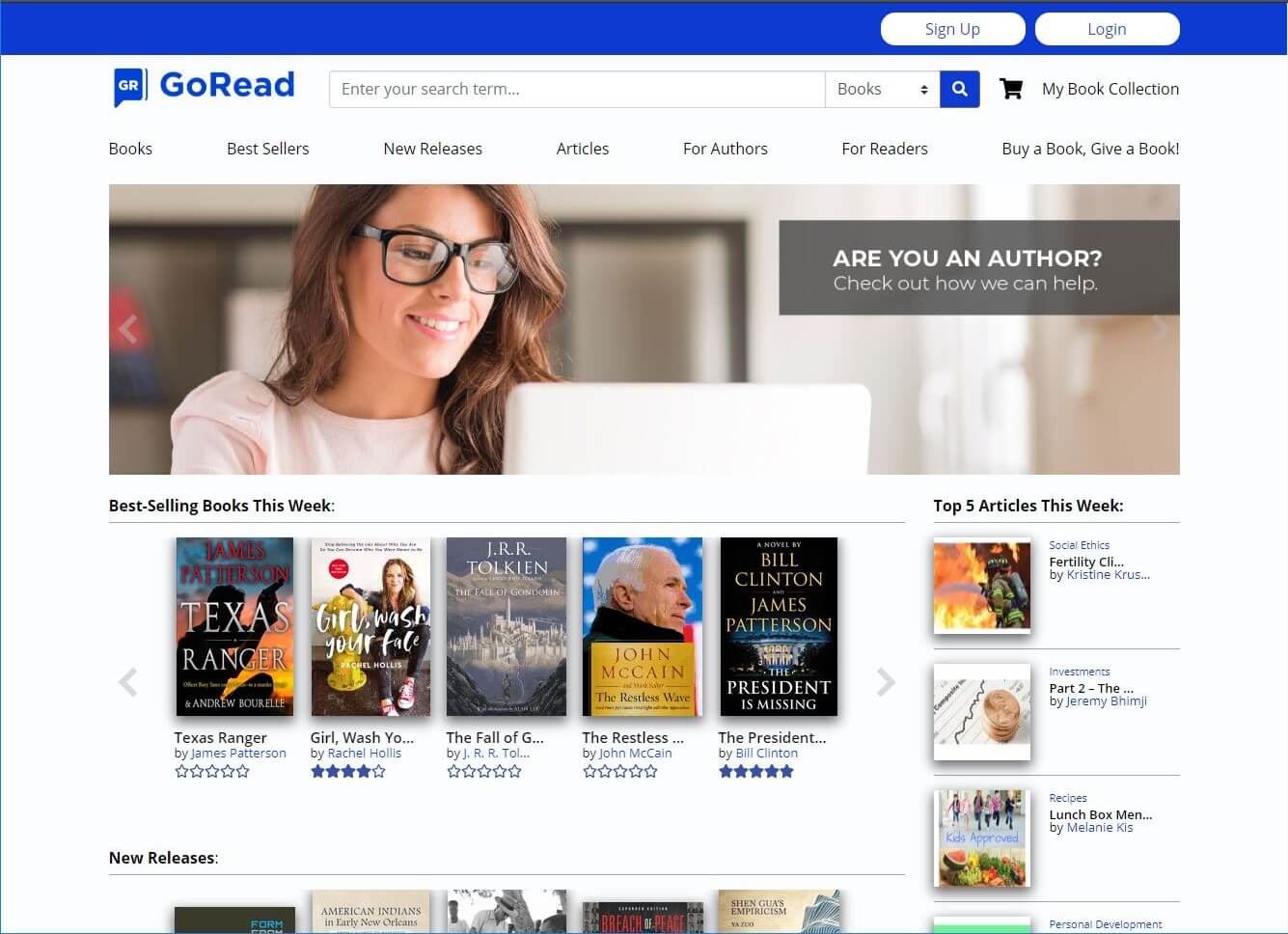
Task: Open the Investments category link
Action: [1079, 672]
